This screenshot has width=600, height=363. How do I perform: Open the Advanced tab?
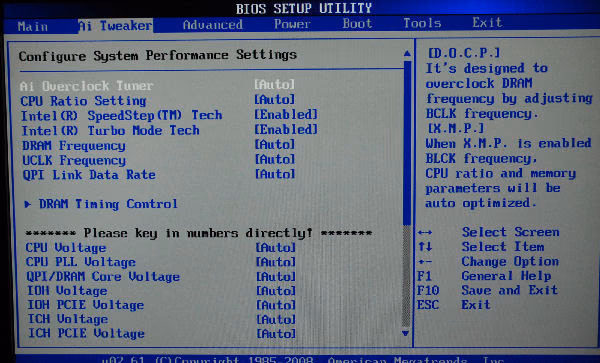point(213,25)
